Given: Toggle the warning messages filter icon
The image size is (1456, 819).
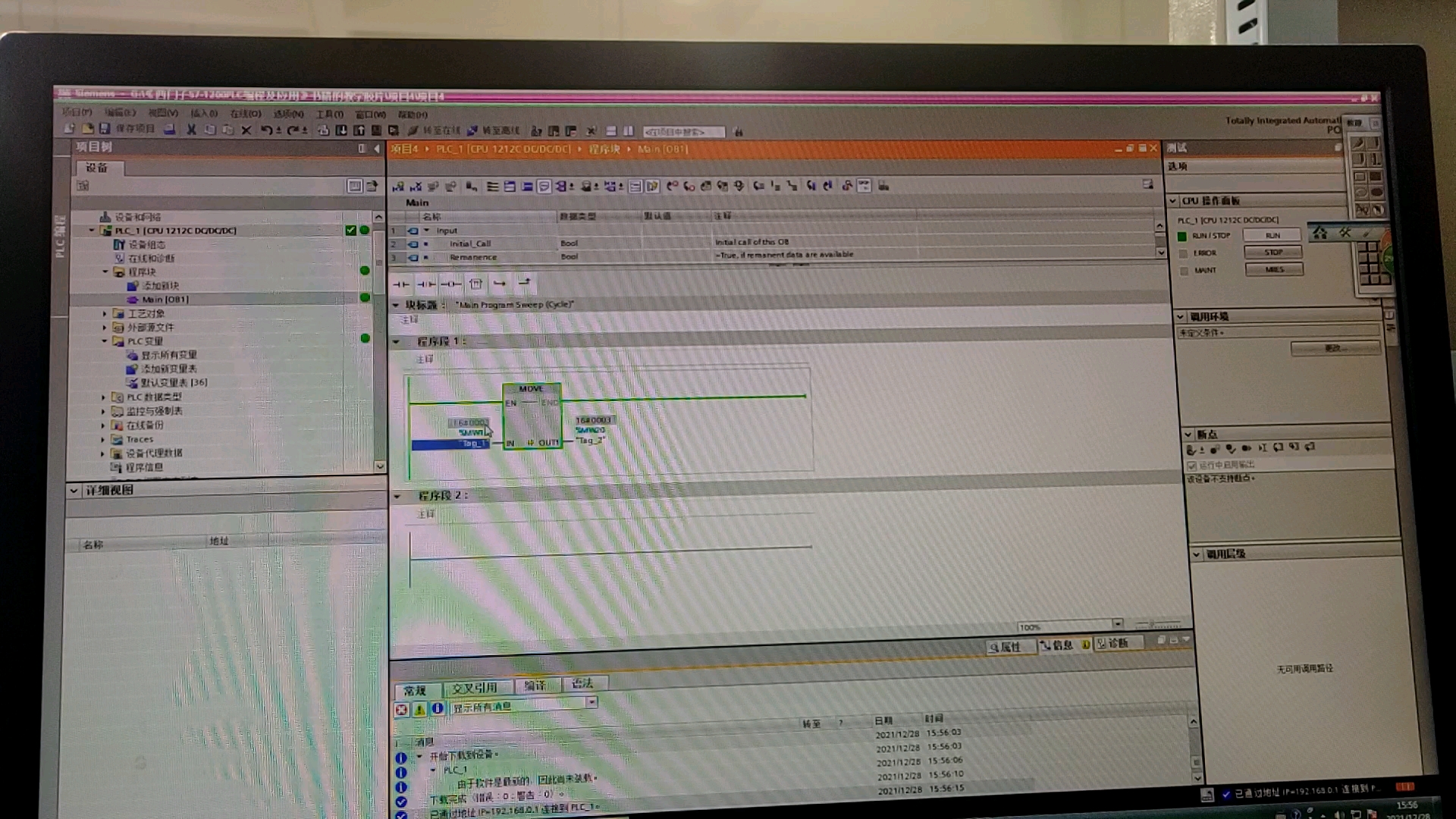Looking at the screenshot, I should [419, 710].
